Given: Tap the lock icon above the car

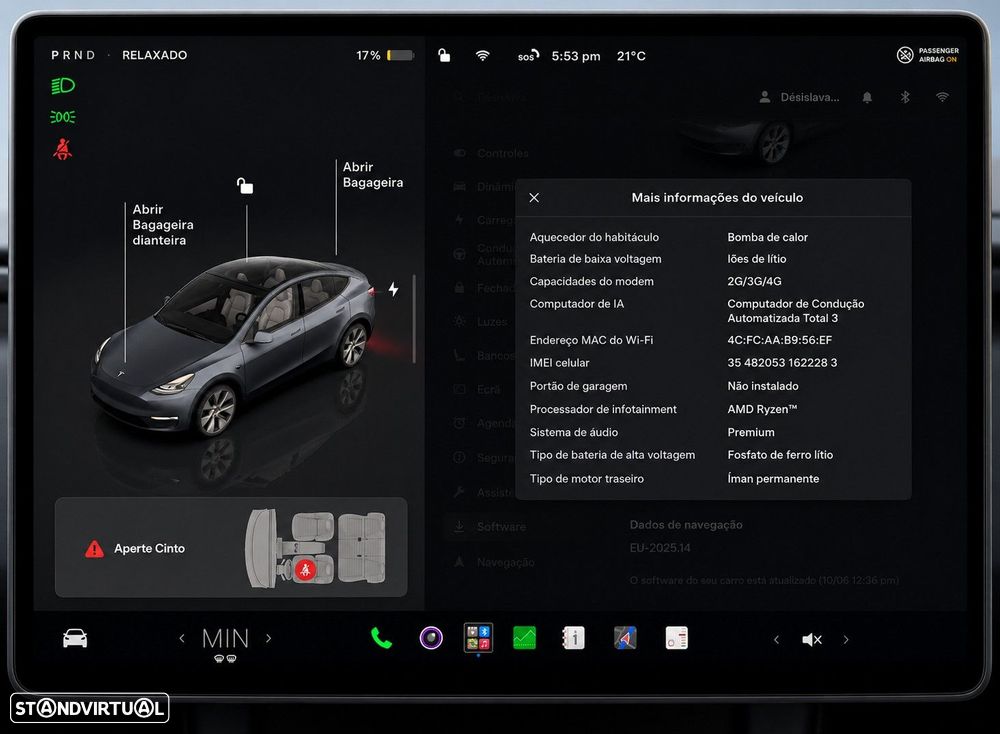Looking at the screenshot, I should pos(245,186).
